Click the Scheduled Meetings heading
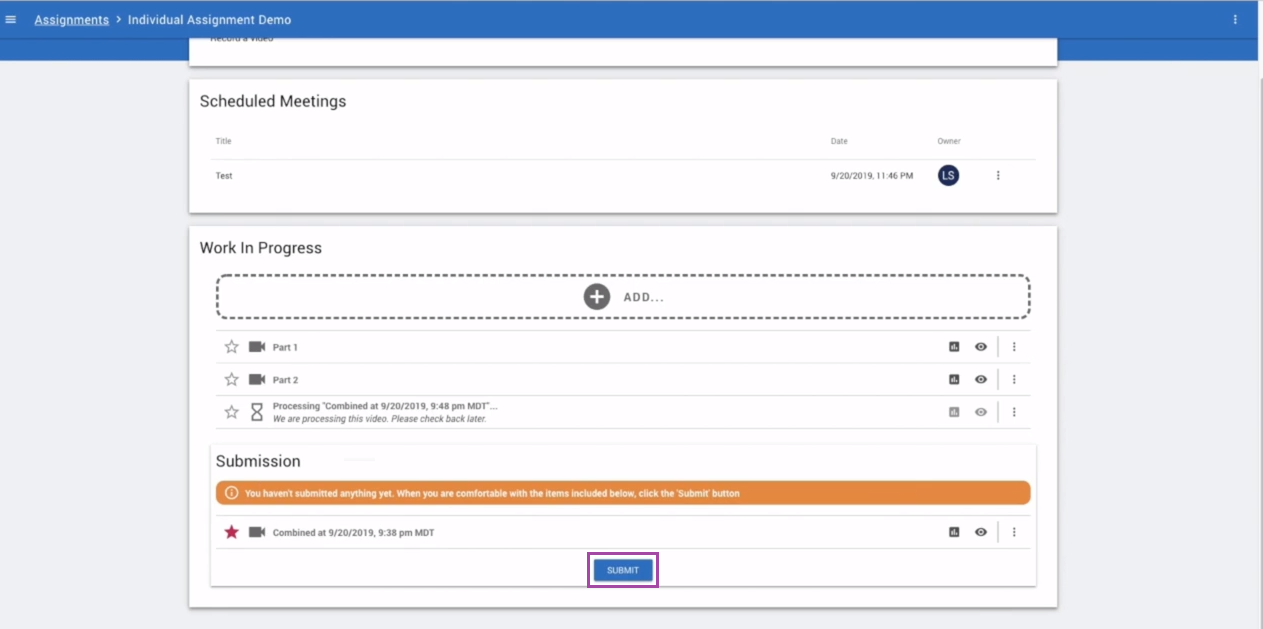Screen dimensions: 1263x629 tap(273, 101)
